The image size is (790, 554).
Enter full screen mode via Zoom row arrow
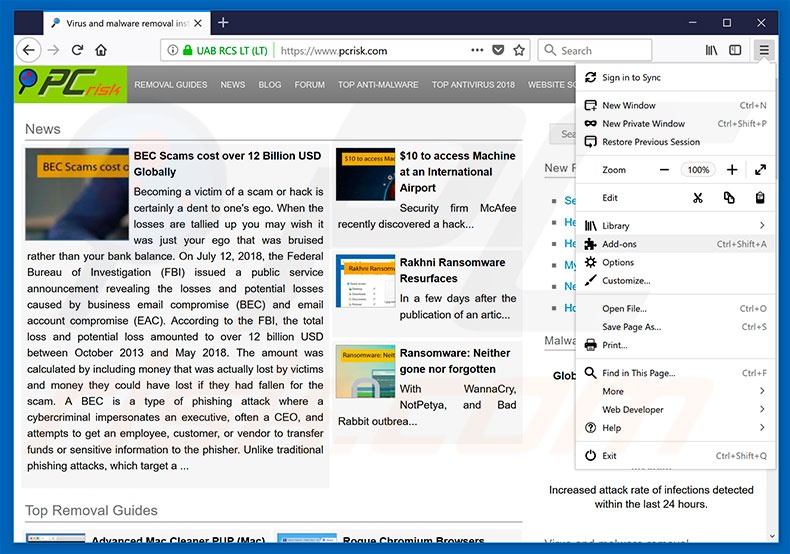coord(760,170)
